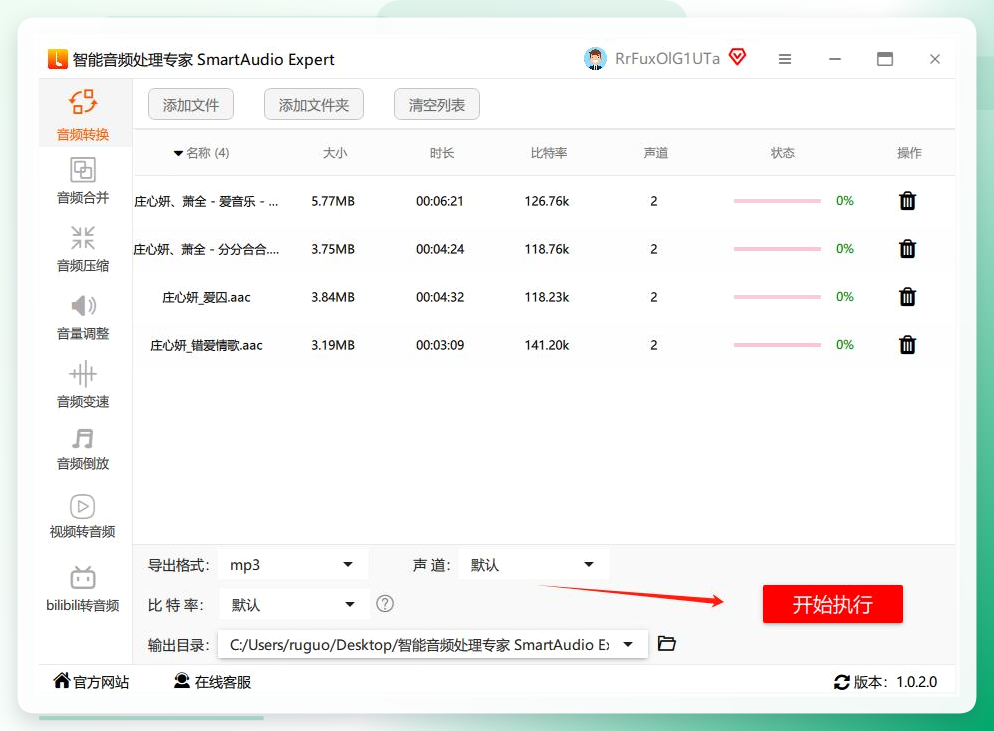Open the hamburger menu in title bar

pos(785,59)
